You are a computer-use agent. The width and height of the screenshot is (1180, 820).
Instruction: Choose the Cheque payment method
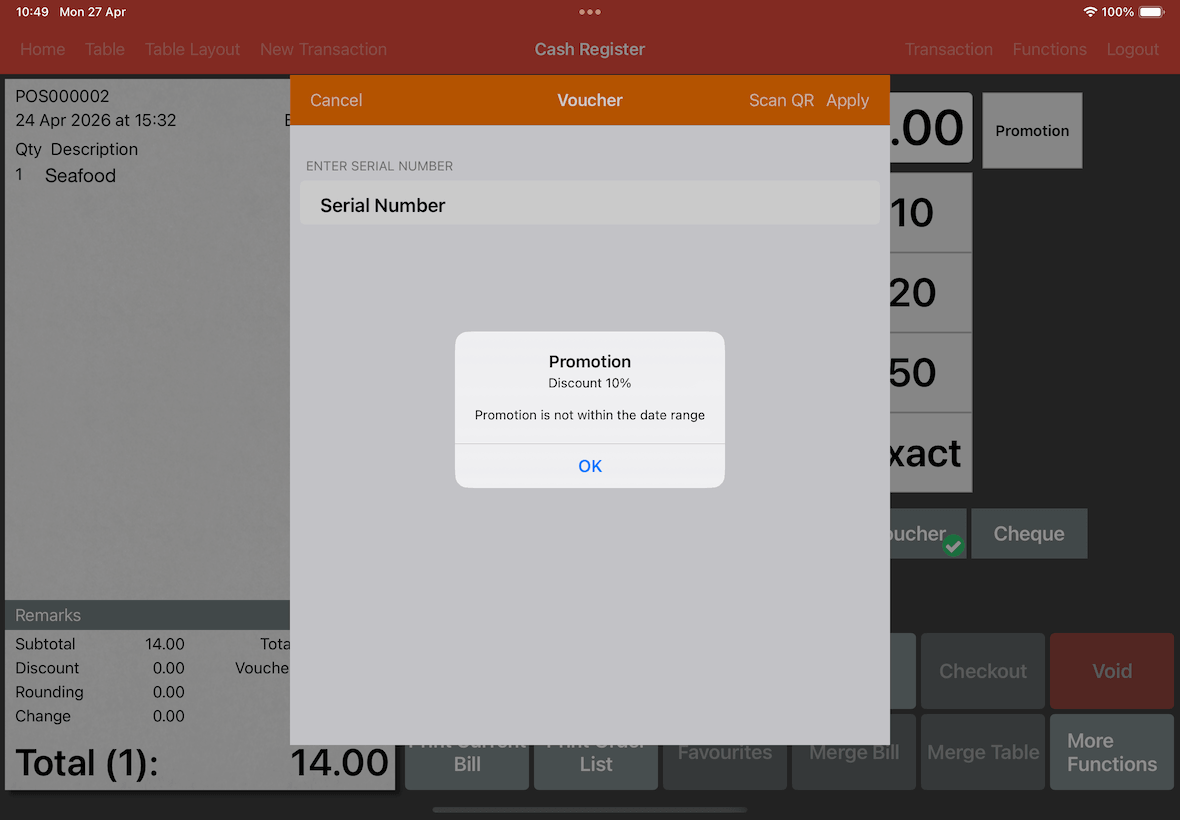point(1029,533)
